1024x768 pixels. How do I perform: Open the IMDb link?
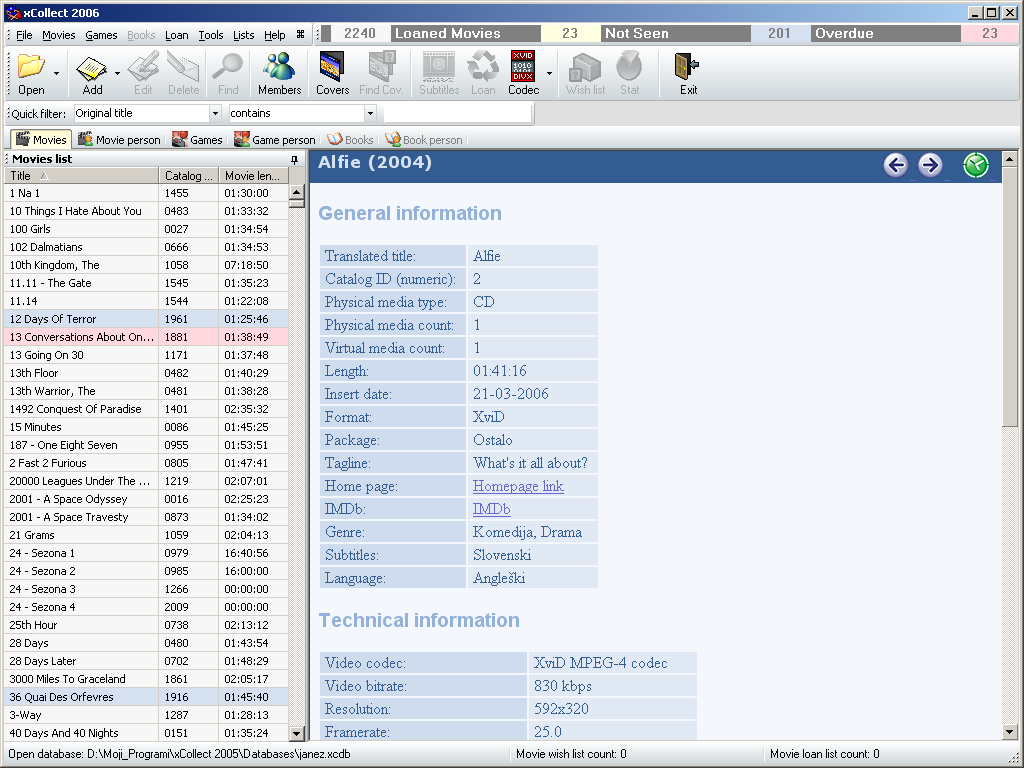pyautogui.click(x=491, y=509)
